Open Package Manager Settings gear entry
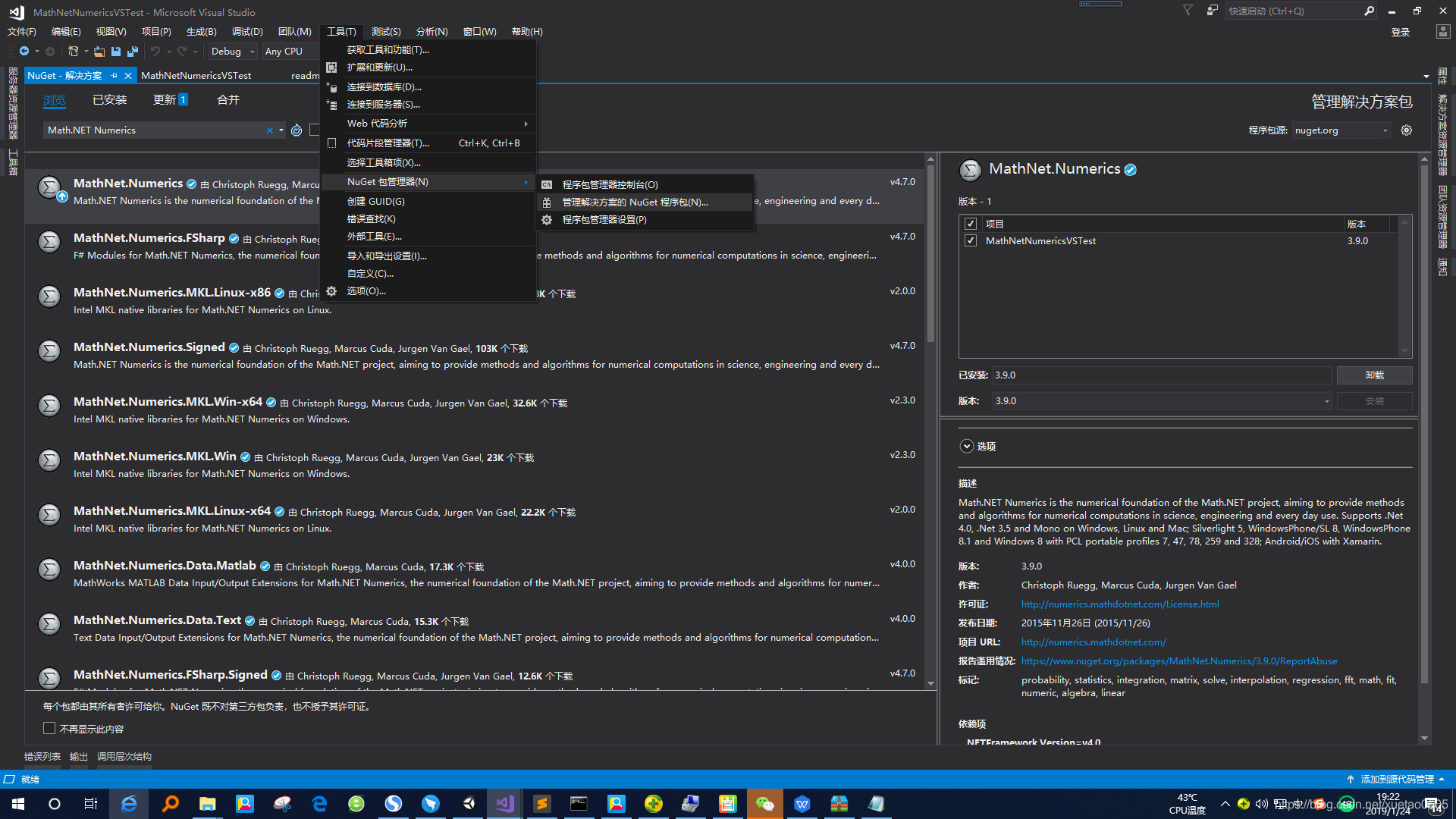This screenshot has width=1456, height=819. 645,219
